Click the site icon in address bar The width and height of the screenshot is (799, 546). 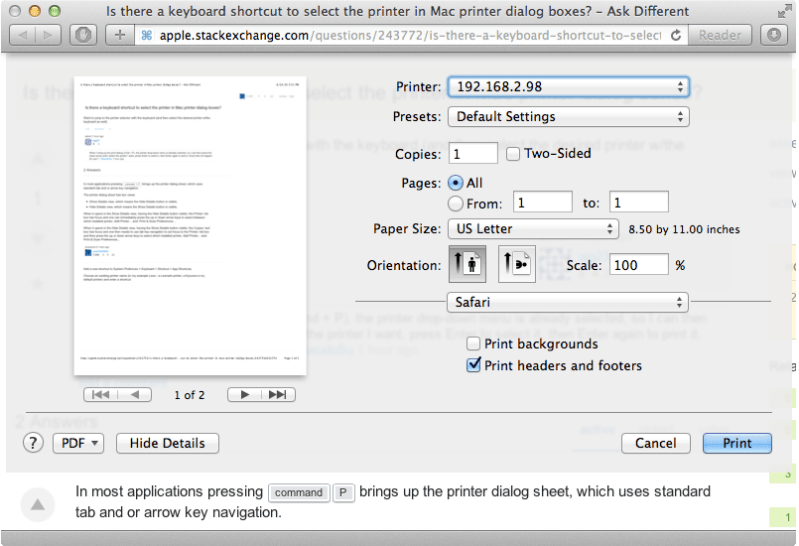pyautogui.click(x=147, y=35)
